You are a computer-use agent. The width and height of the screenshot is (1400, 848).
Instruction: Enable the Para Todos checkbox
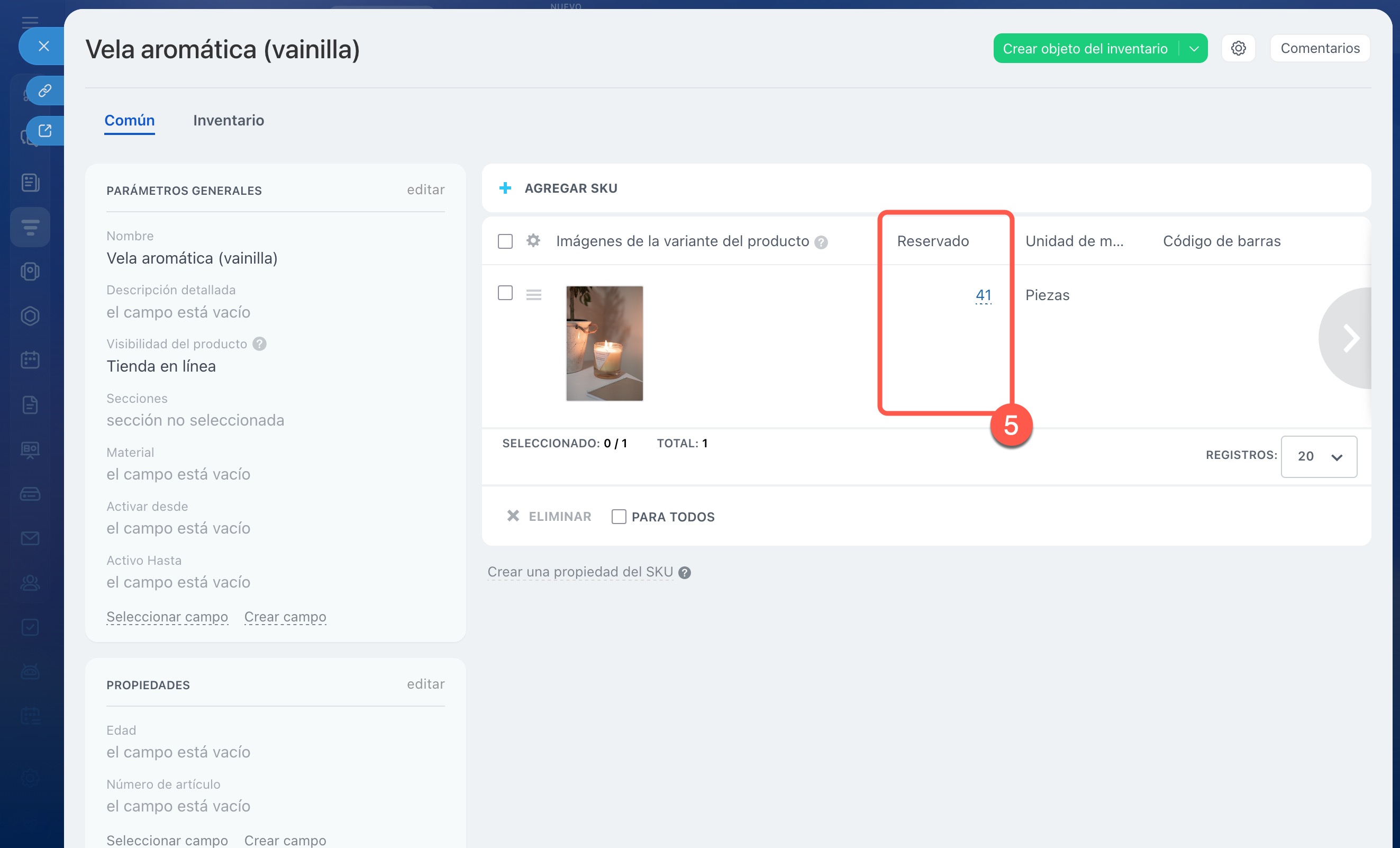click(619, 517)
